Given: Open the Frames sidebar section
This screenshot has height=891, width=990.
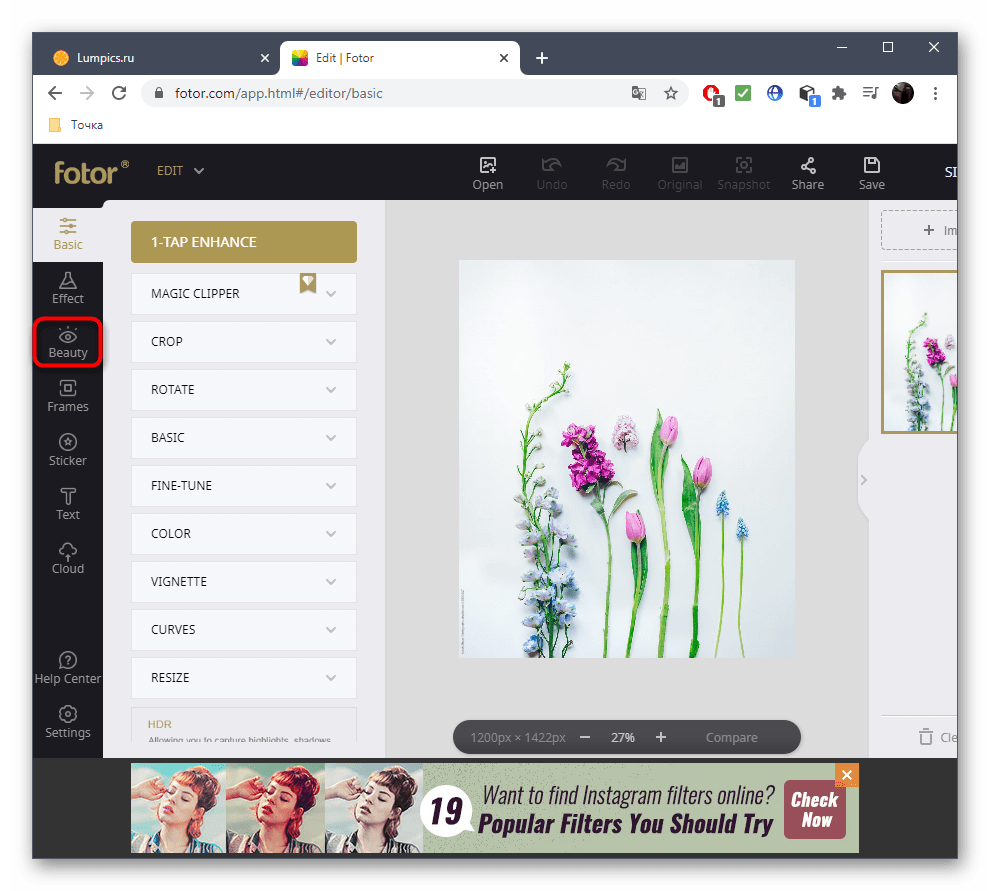Looking at the screenshot, I should [x=68, y=396].
